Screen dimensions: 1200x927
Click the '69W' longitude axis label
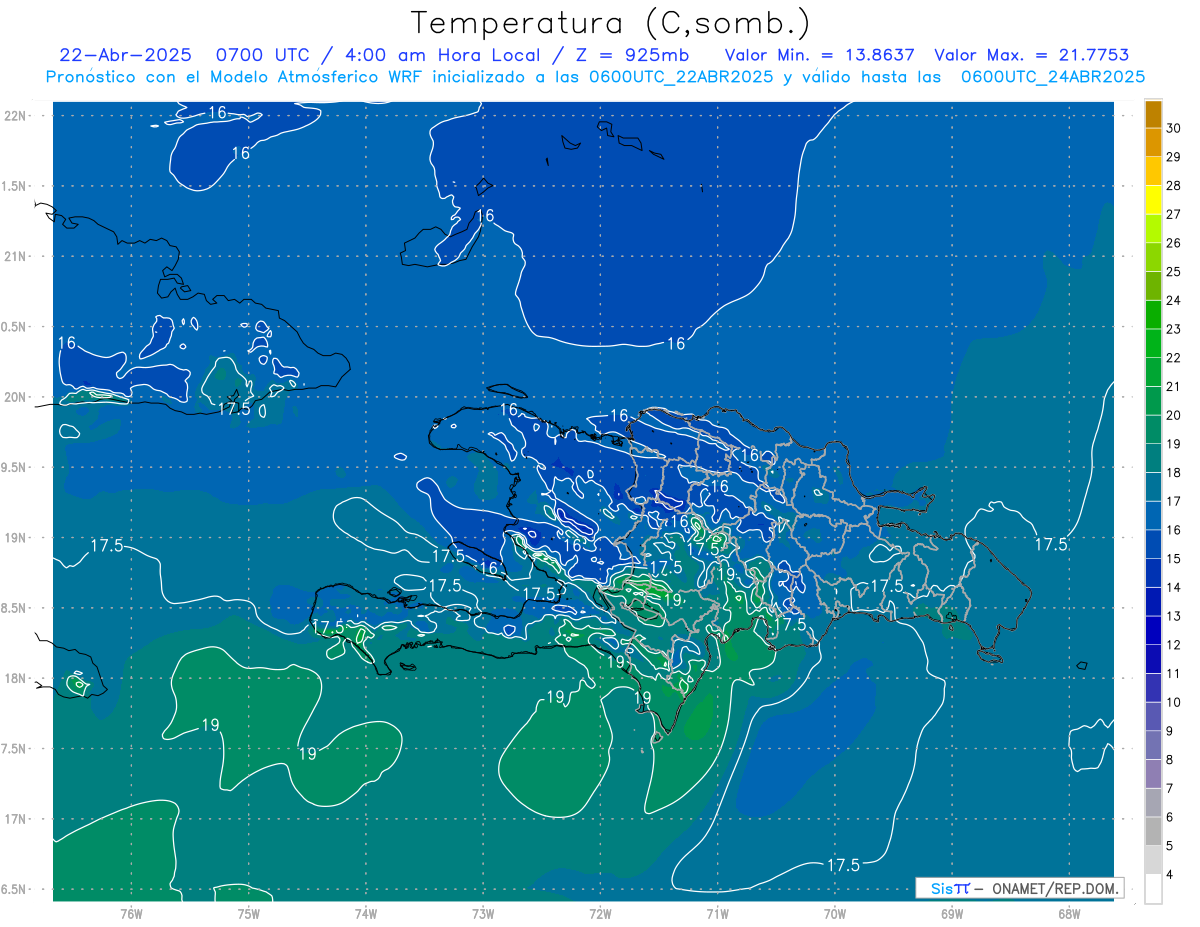[951, 914]
